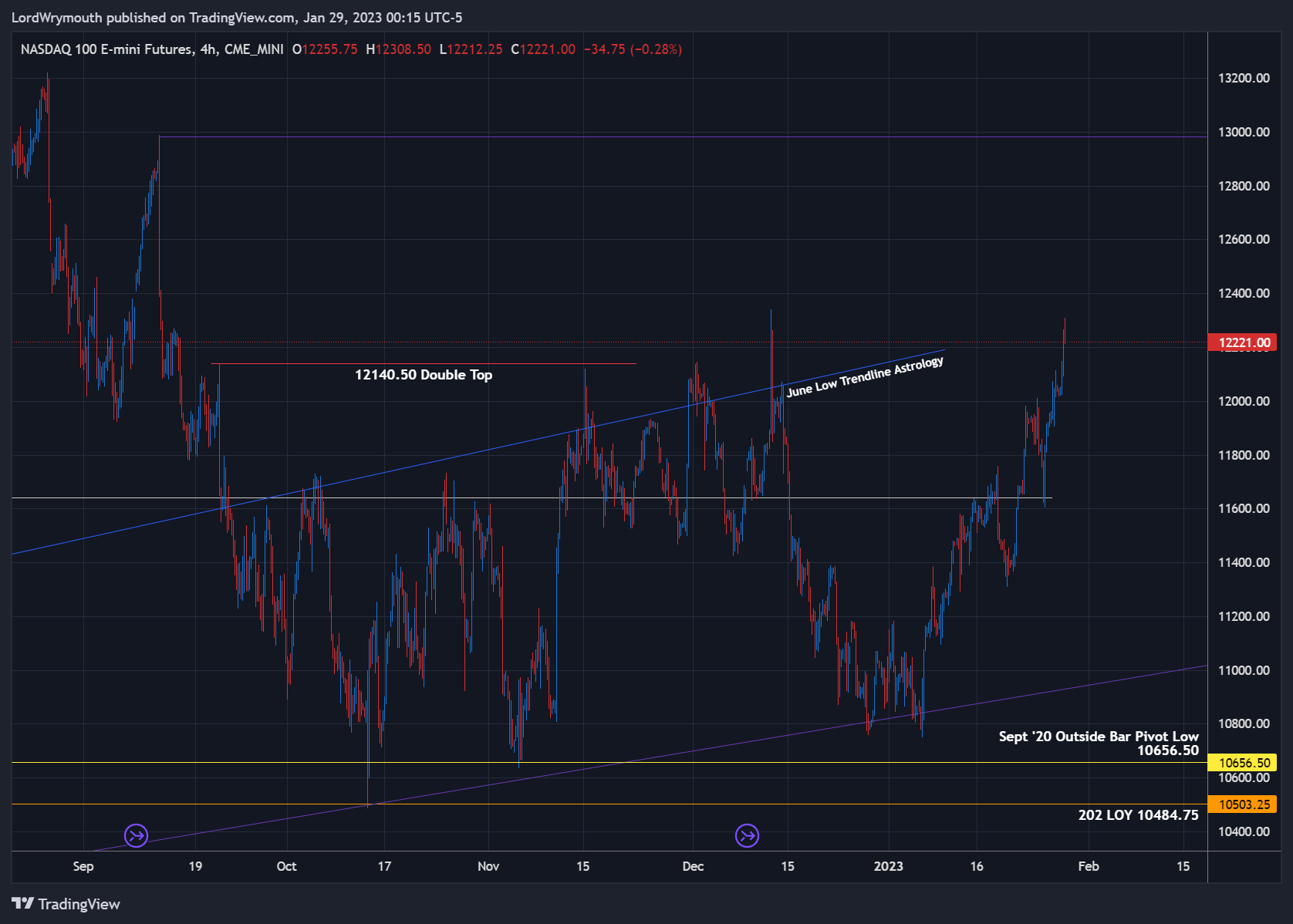Click the red 12221.00 current price label
This screenshot has width=1293, height=924.
1242,342
